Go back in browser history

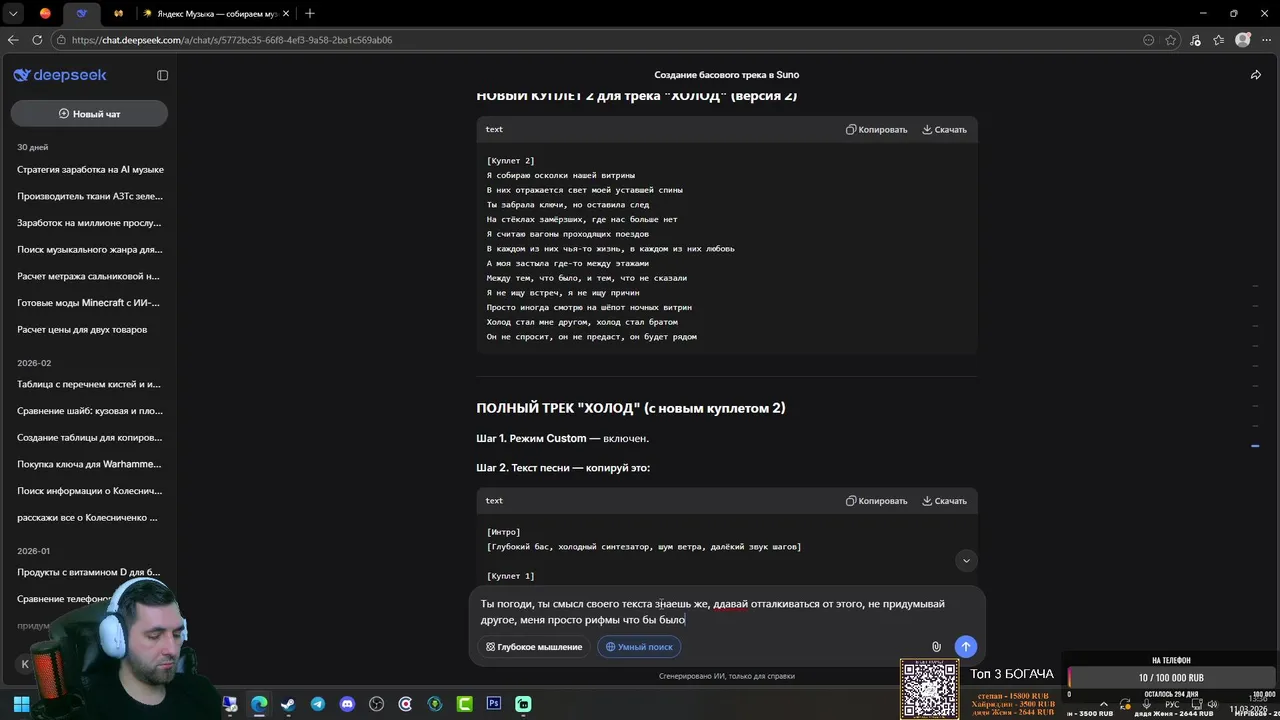[x=13, y=40]
